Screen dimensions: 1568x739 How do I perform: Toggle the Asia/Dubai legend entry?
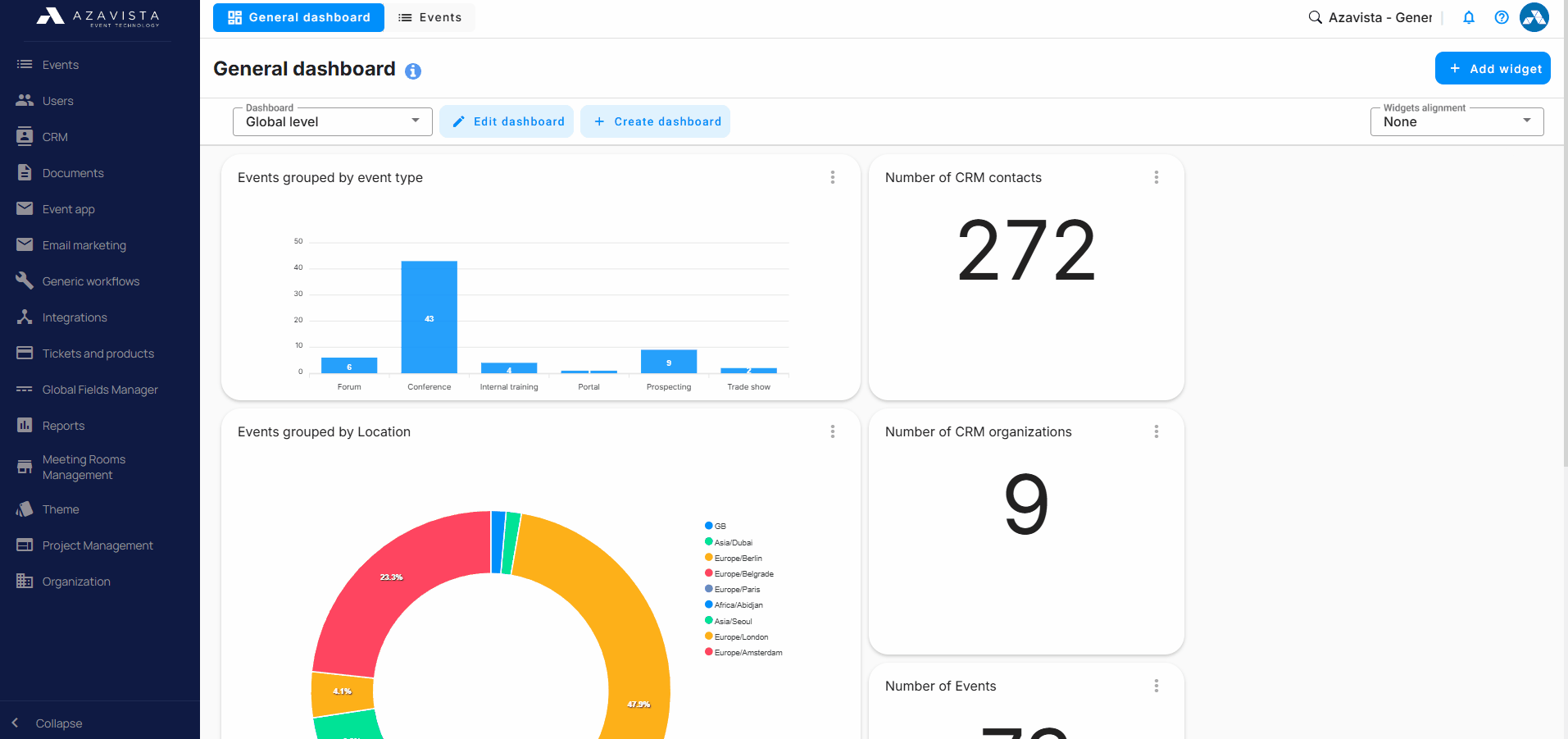(x=729, y=542)
